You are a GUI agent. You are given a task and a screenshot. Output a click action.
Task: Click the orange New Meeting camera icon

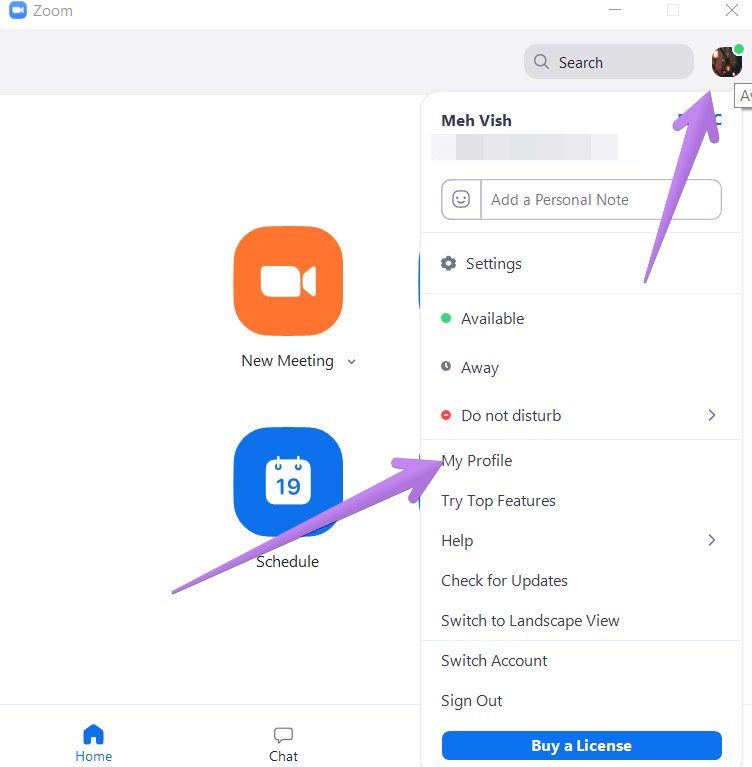[x=288, y=281]
